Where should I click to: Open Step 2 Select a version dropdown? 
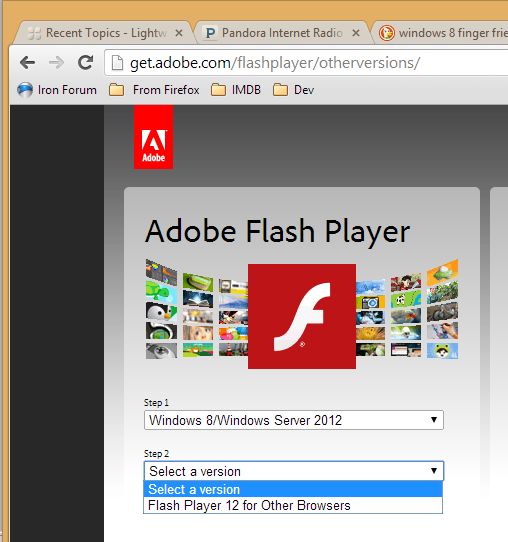point(294,471)
